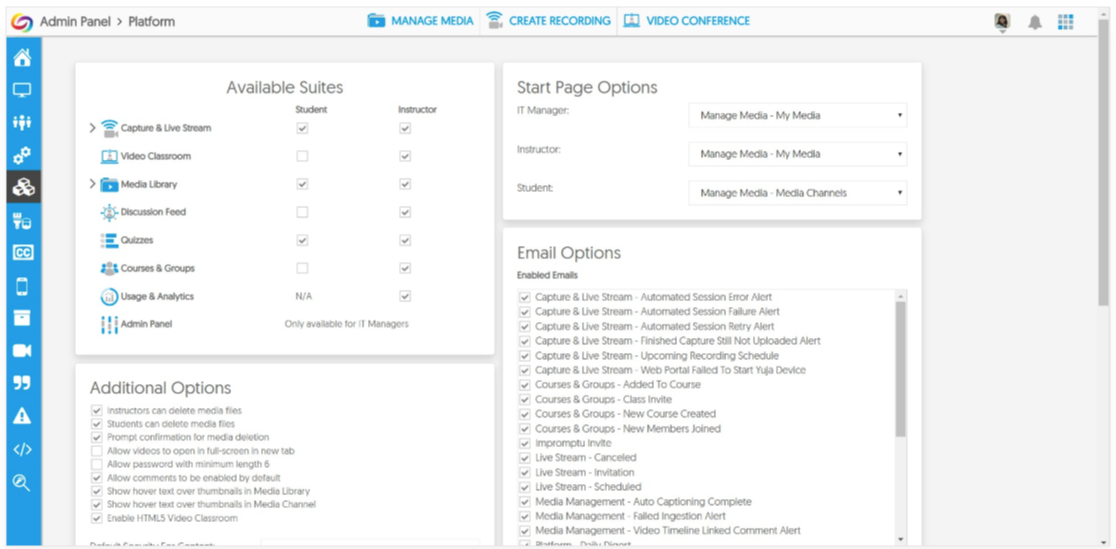The image size is (1116, 549).
Task: Open the IT Manager start page dropdown
Action: 798,115
